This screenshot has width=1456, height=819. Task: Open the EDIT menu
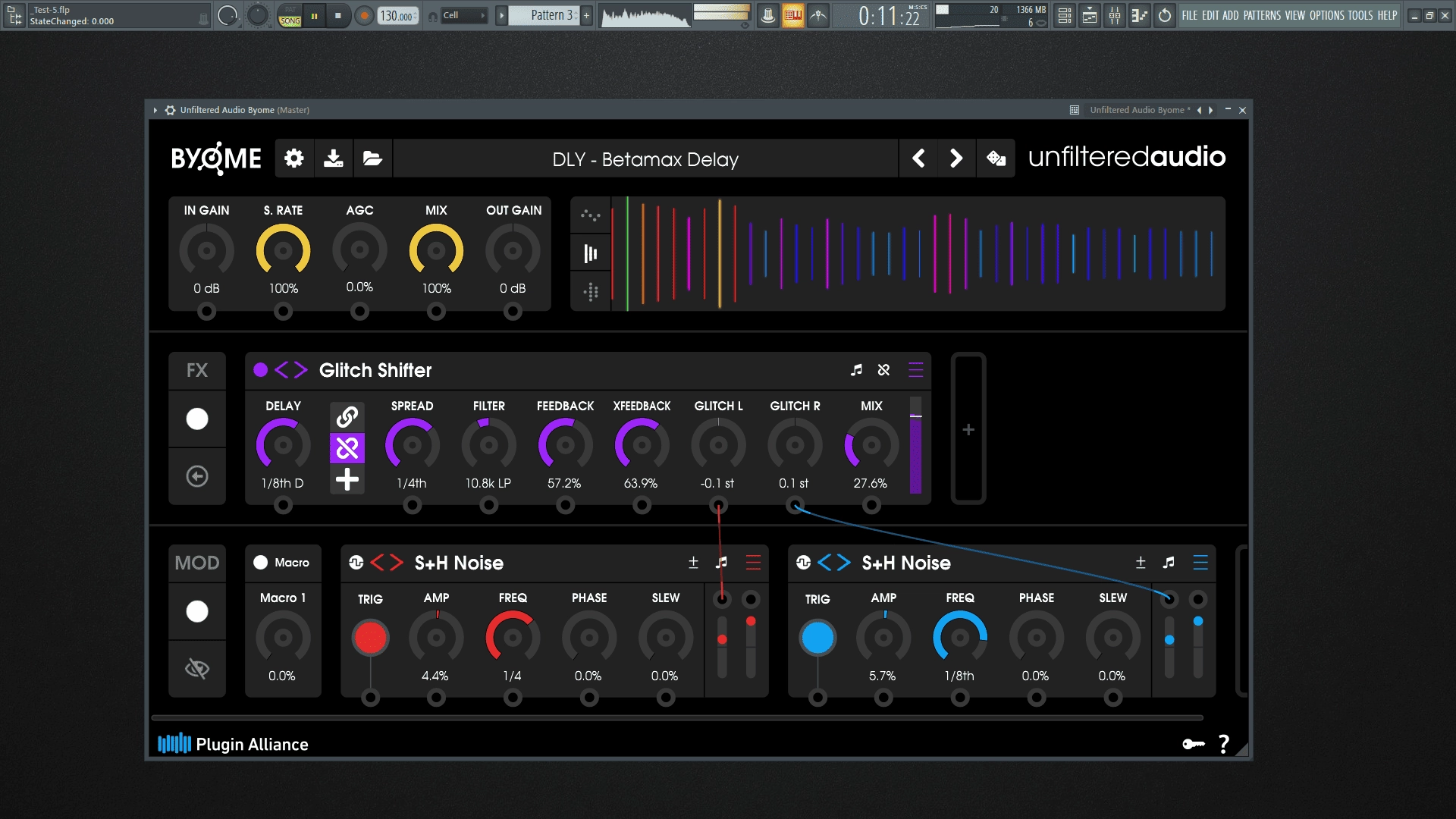[1210, 15]
